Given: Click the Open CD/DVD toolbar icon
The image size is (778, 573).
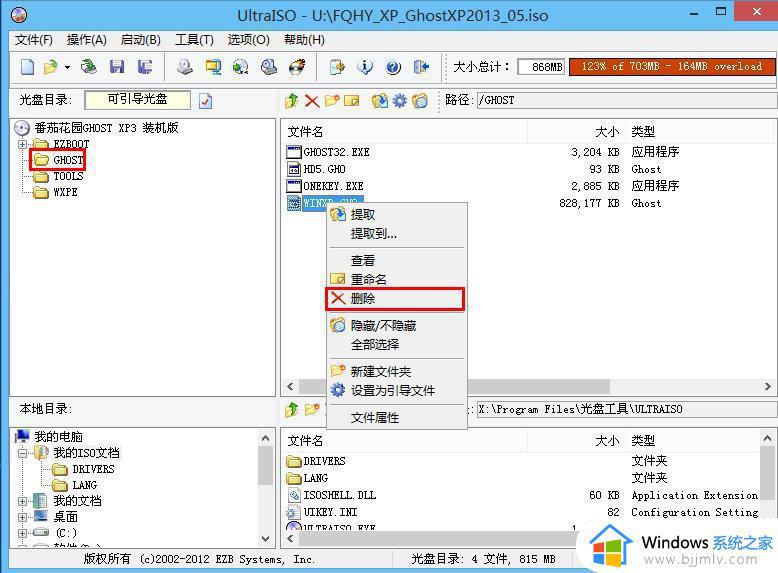Looking at the screenshot, I should point(89,66).
